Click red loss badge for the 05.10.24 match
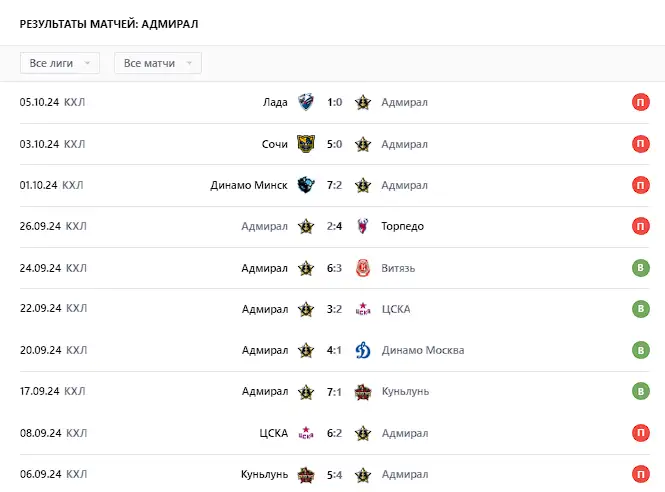 [640, 102]
